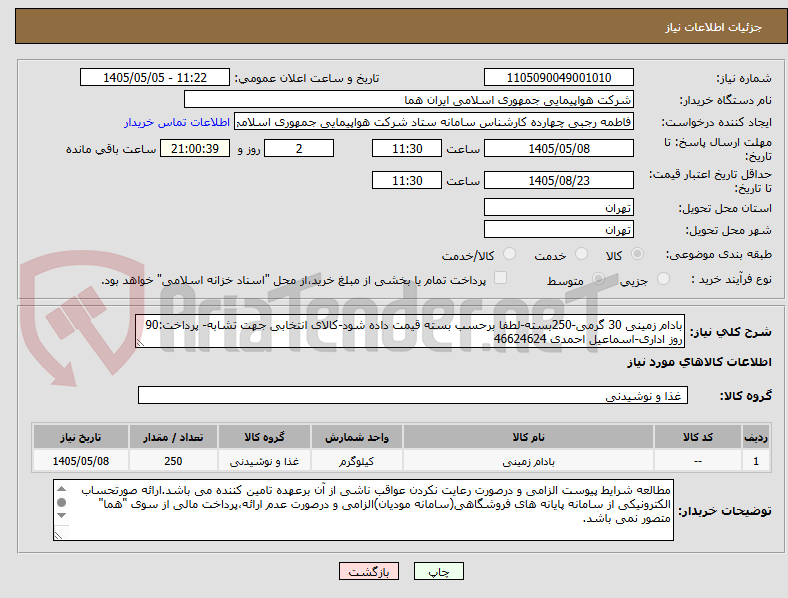
Task: Click the response deadline time 11:30 field
Action: click(x=407, y=149)
